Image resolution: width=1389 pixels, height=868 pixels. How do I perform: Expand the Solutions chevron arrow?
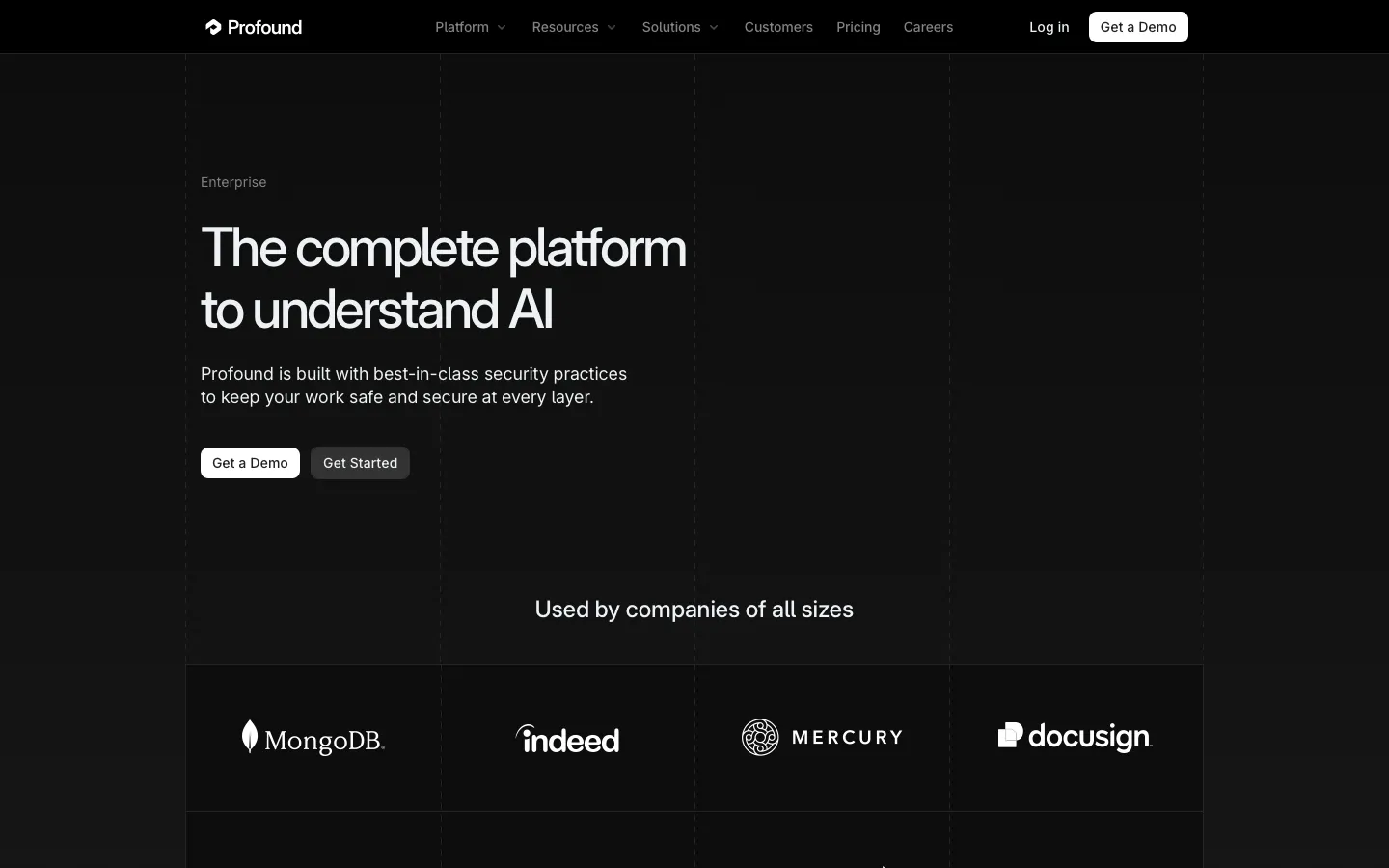(714, 27)
